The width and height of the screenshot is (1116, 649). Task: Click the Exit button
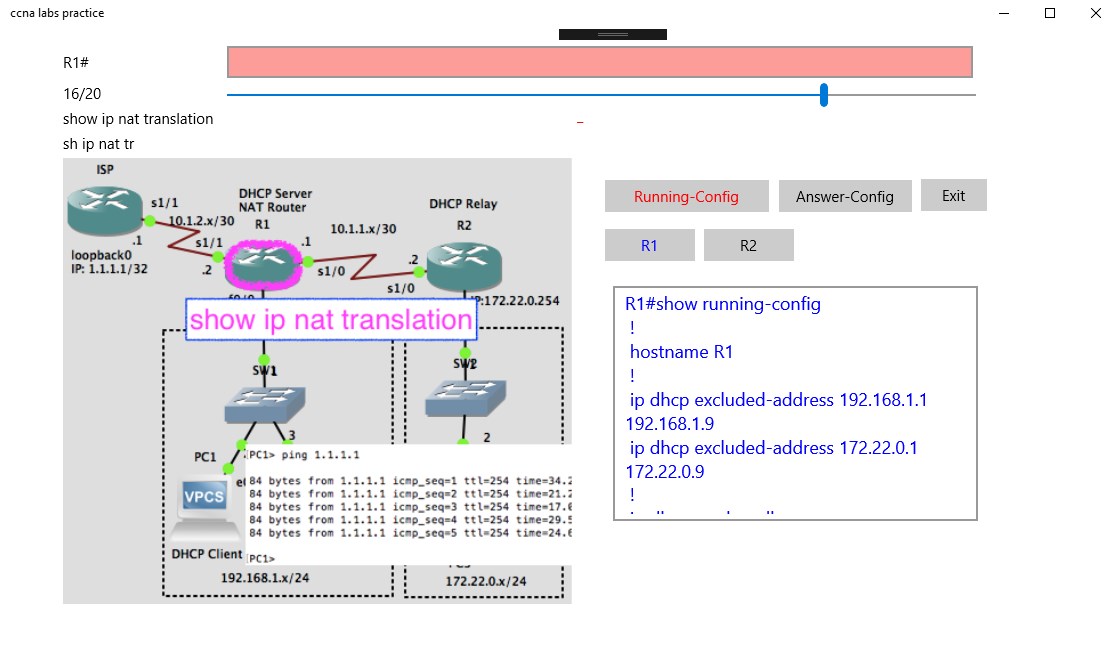[x=953, y=195]
